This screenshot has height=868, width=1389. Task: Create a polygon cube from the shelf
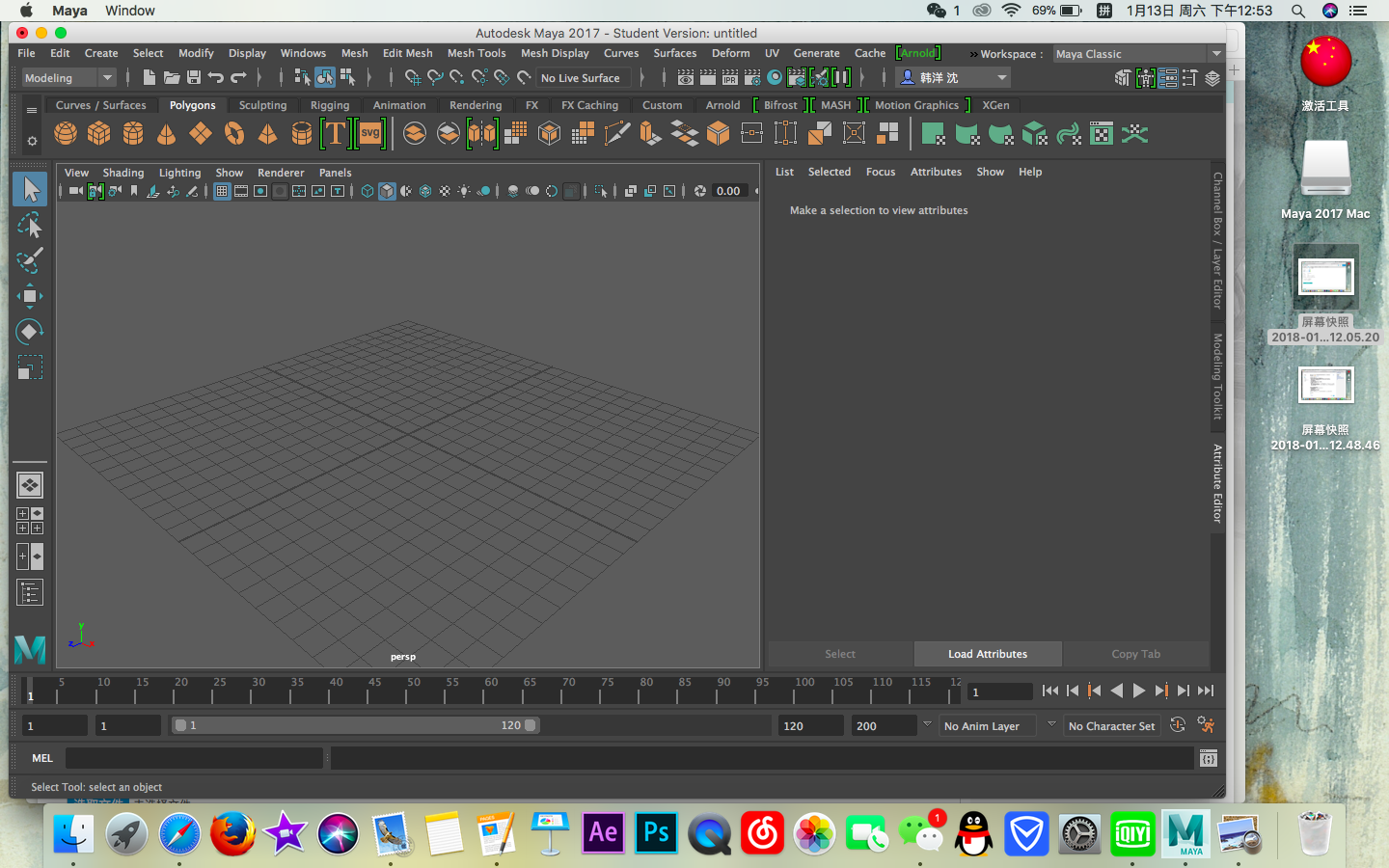pos(99,133)
